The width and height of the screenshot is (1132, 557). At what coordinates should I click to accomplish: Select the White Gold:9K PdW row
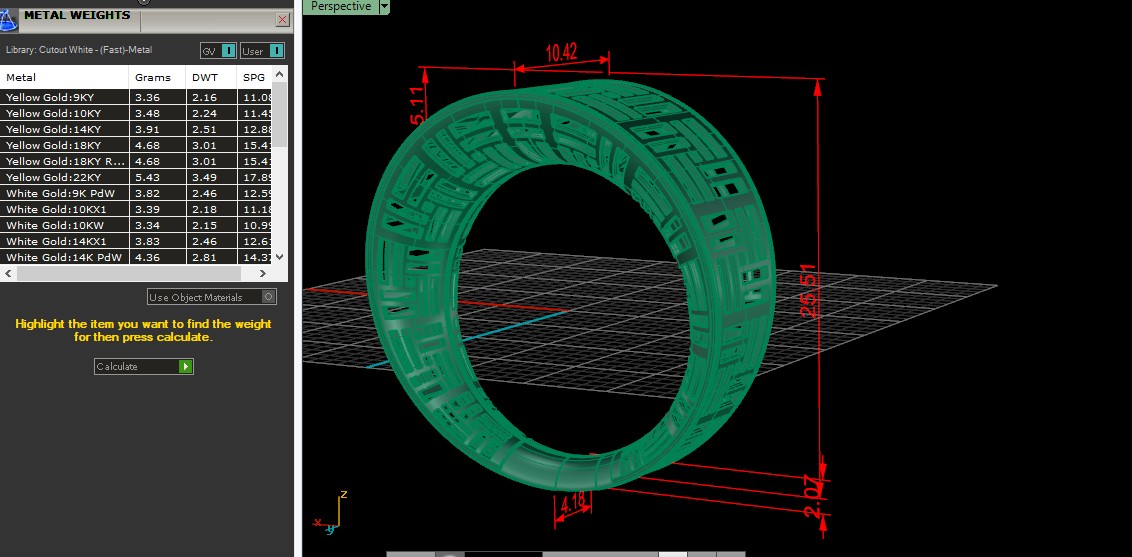pos(65,193)
